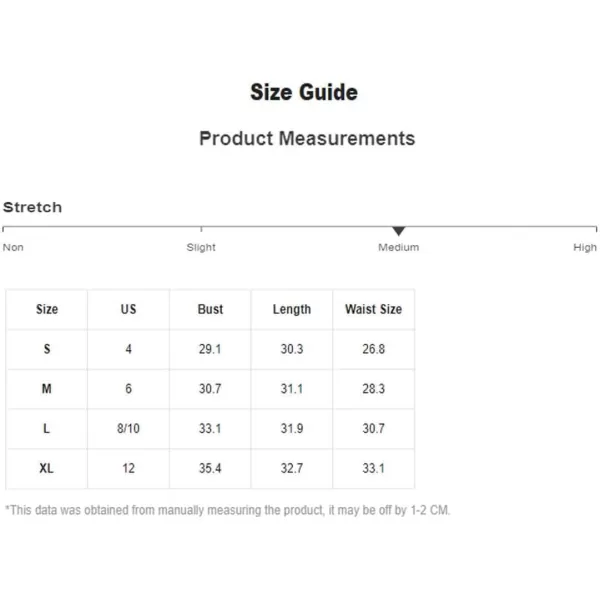Screen dimensions: 600x600
Task: Click the Medium stretch label
Action: (398, 247)
